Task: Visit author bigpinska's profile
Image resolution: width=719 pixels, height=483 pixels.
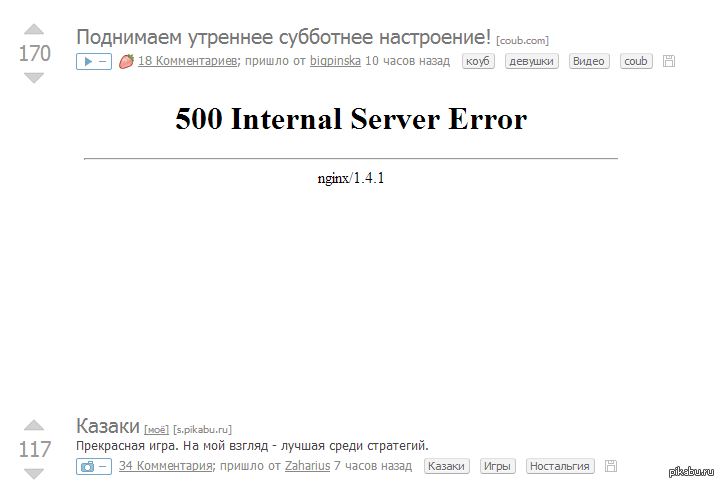Action: tap(335, 61)
